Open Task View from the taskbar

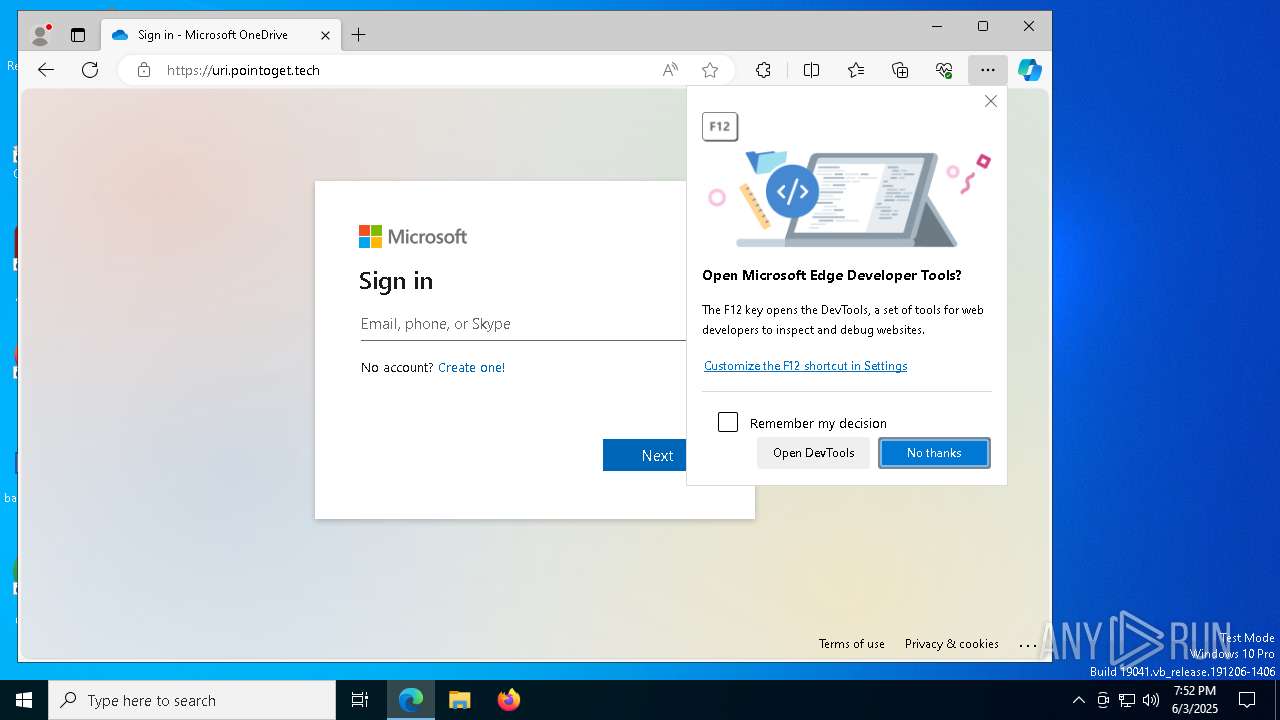coord(360,700)
